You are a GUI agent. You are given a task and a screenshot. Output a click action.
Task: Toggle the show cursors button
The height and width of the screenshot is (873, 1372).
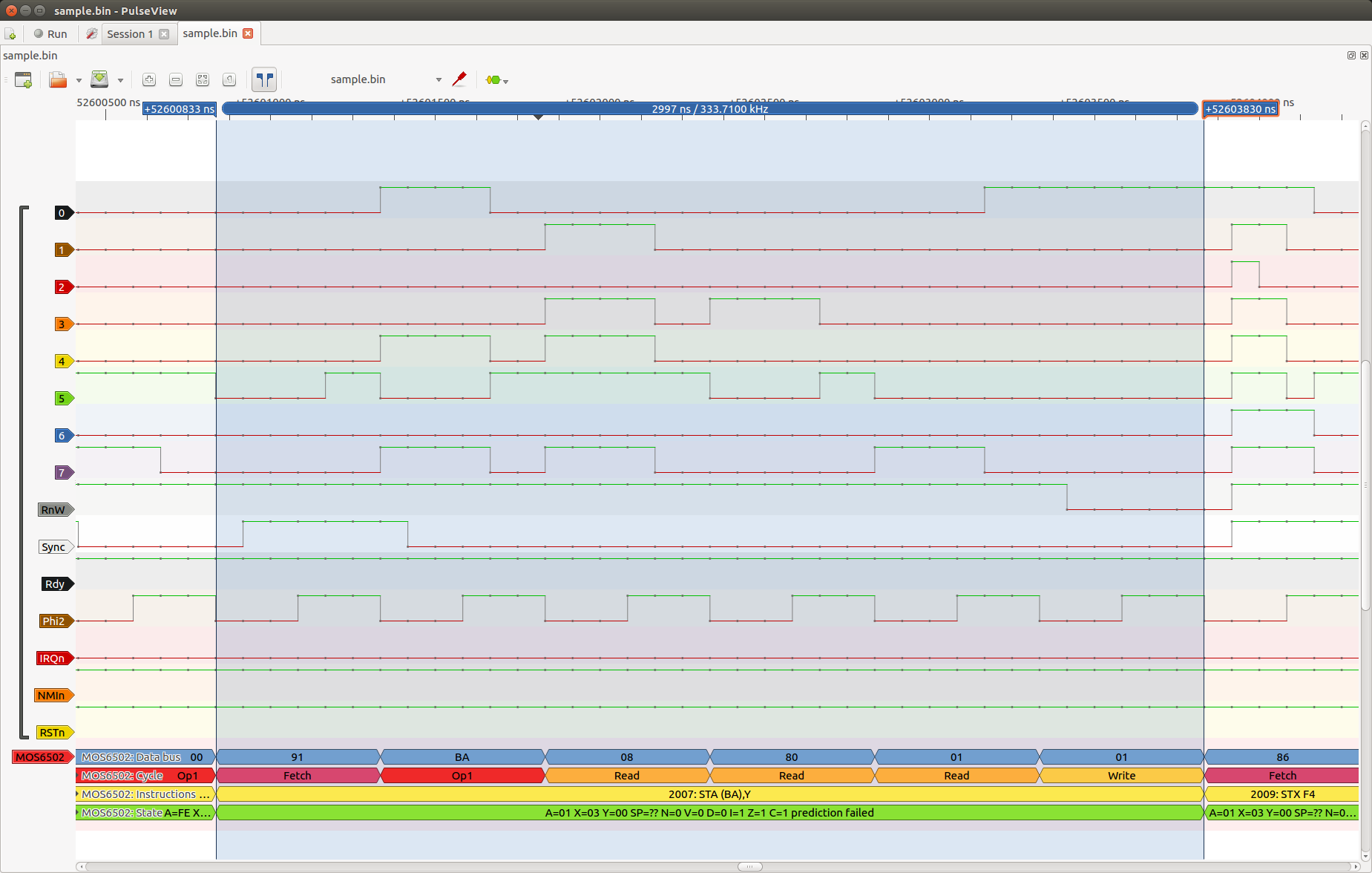pyautogui.click(x=264, y=80)
